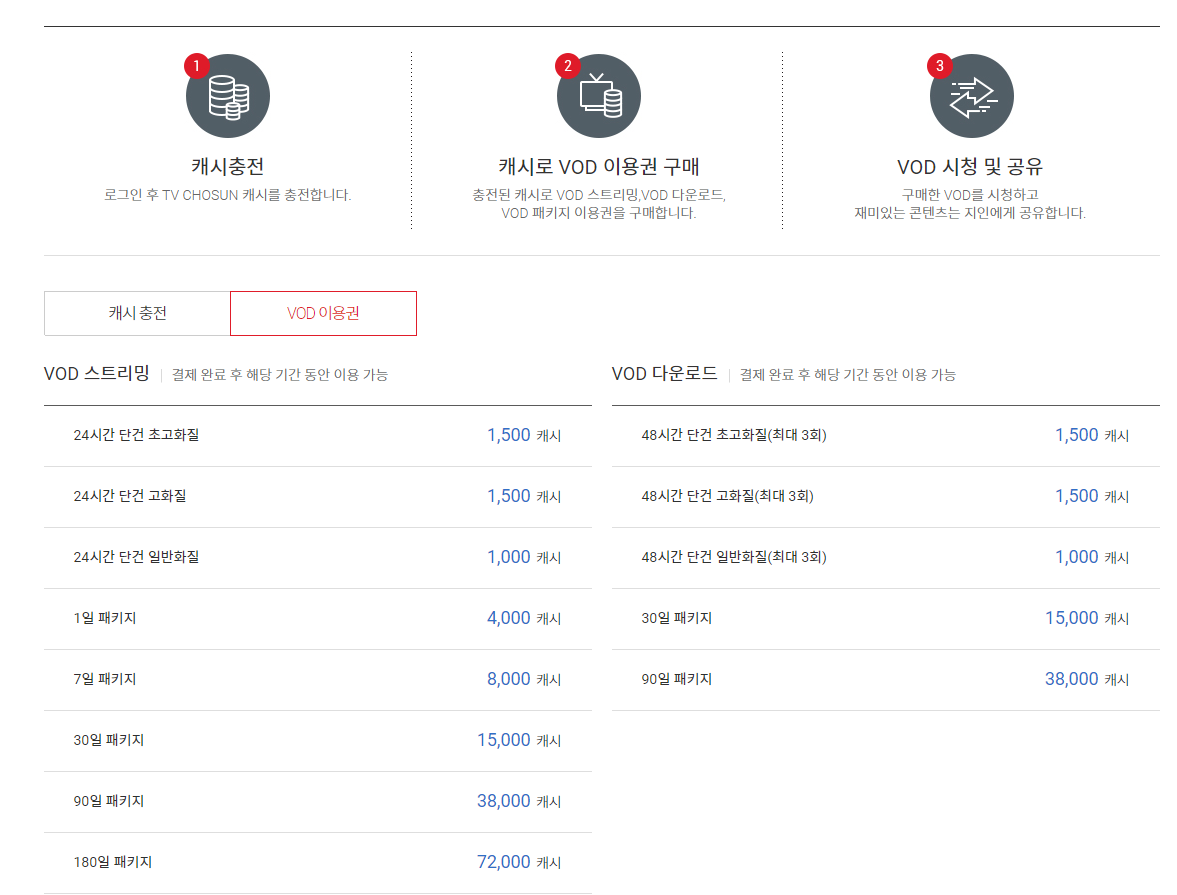Select the VOD 이용권 tab

coord(323,313)
